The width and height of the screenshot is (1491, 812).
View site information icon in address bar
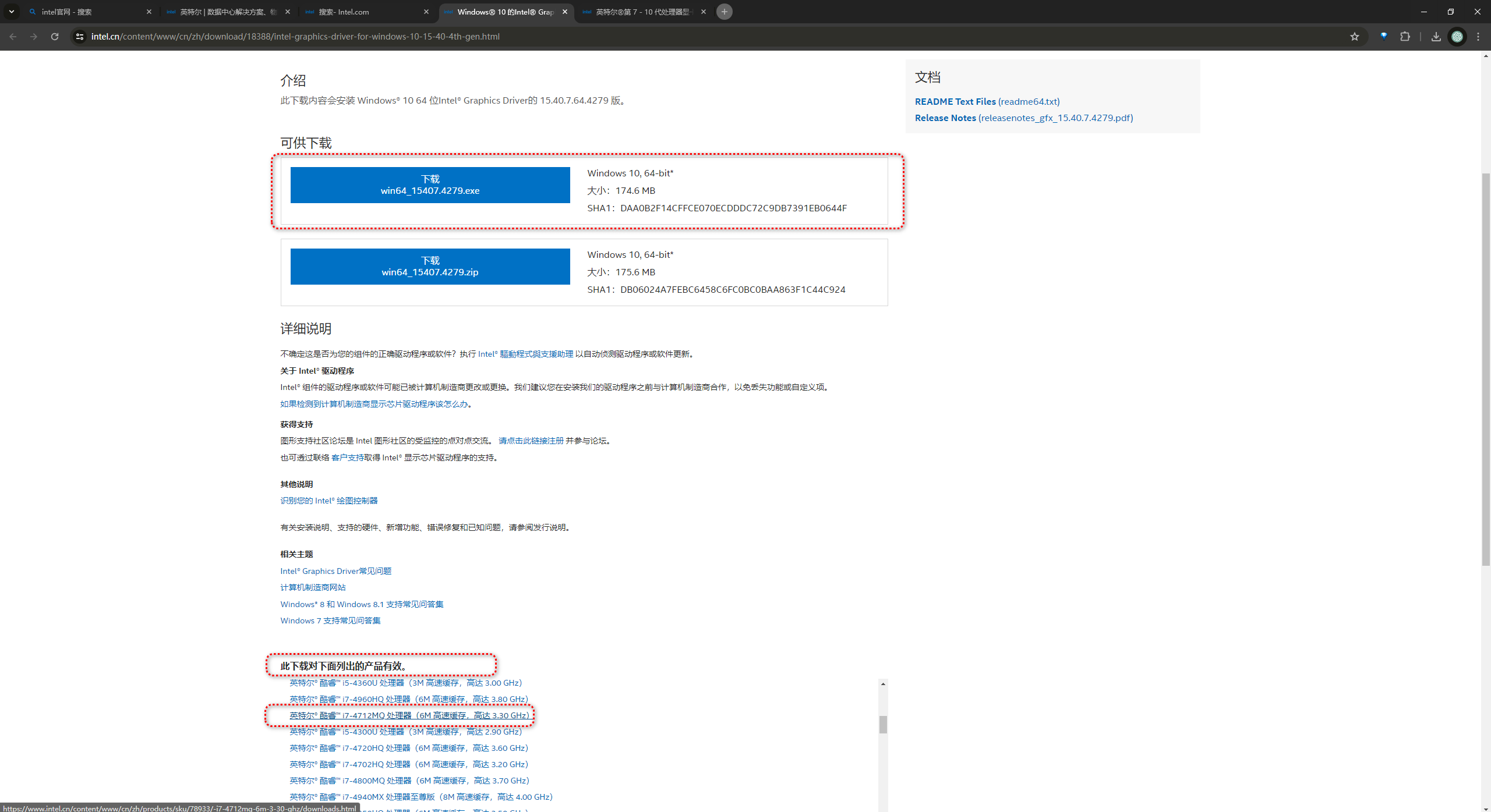click(x=80, y=37)
